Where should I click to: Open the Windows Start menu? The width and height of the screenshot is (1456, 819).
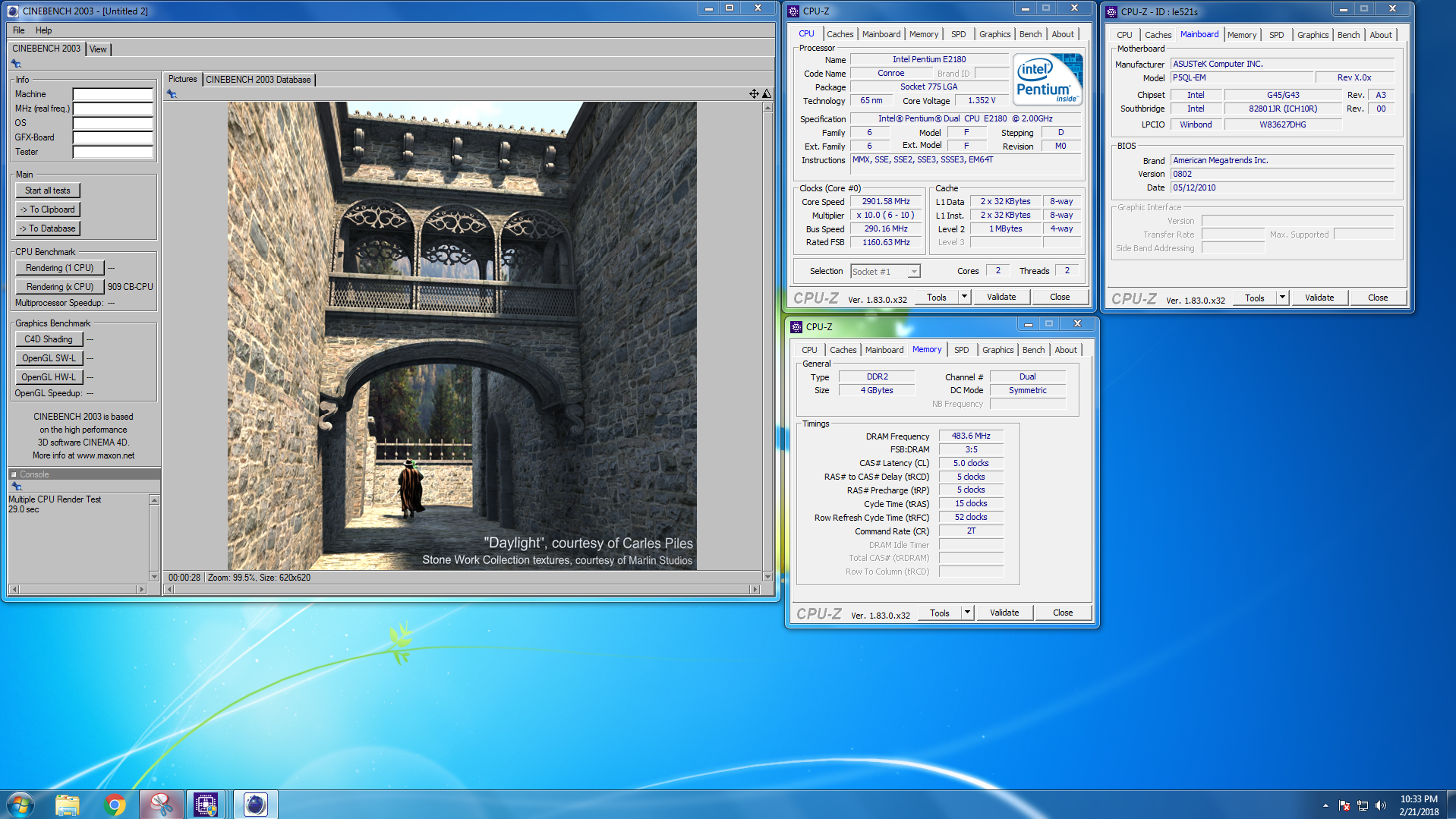point(20,805)
